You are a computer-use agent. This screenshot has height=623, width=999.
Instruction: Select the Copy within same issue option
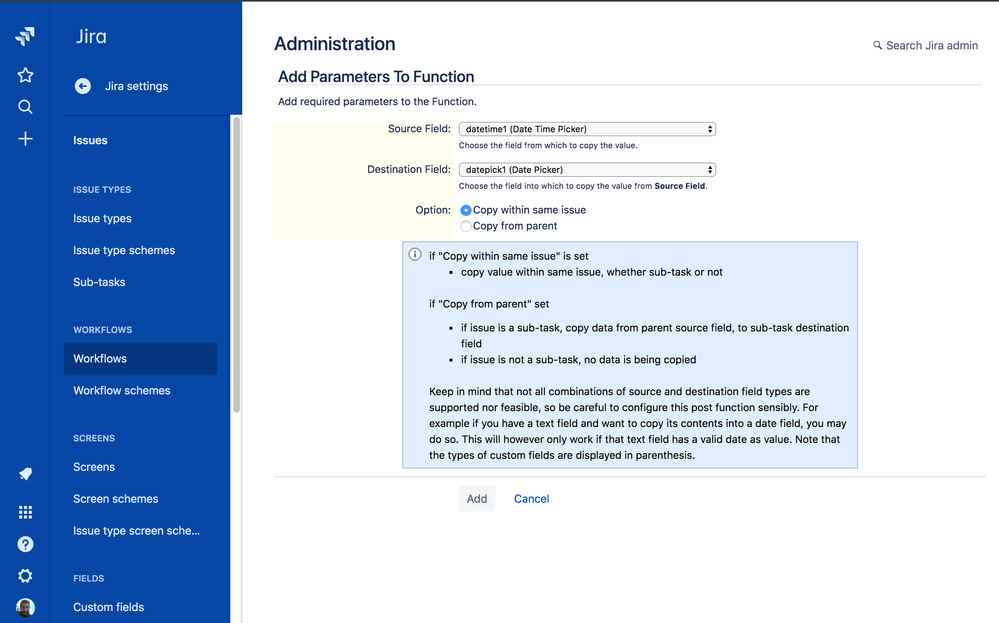(466, 210)
